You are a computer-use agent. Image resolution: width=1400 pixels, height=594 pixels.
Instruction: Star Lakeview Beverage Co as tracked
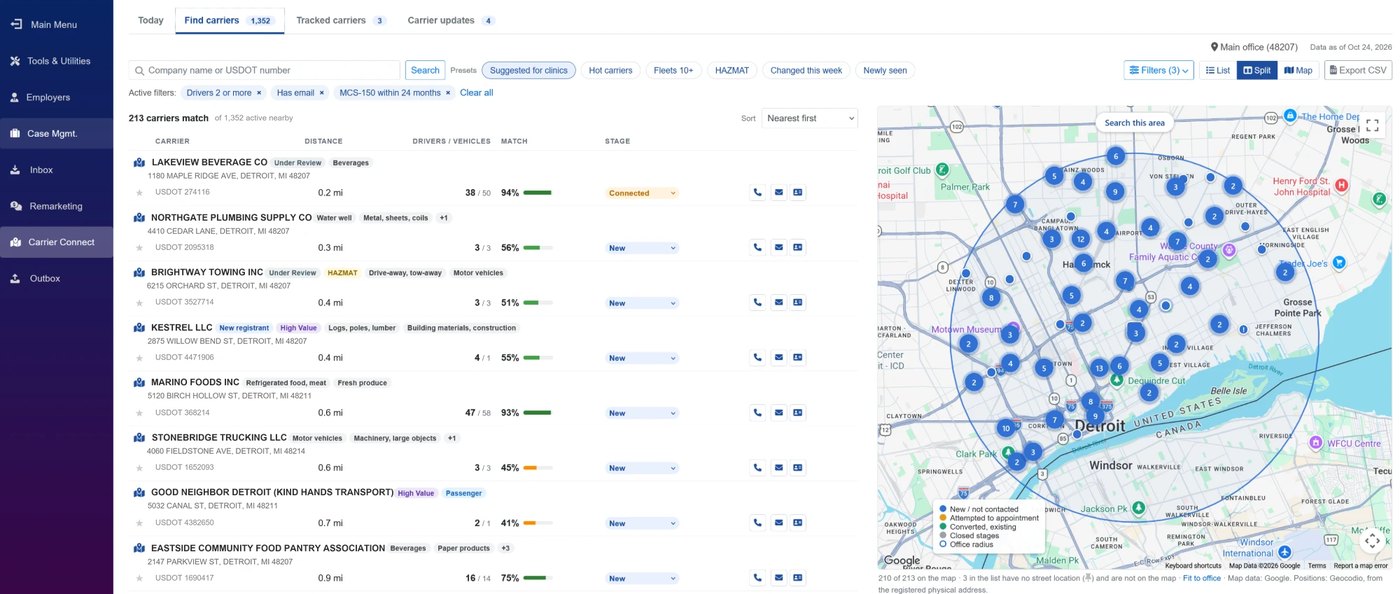pos(139,192)
